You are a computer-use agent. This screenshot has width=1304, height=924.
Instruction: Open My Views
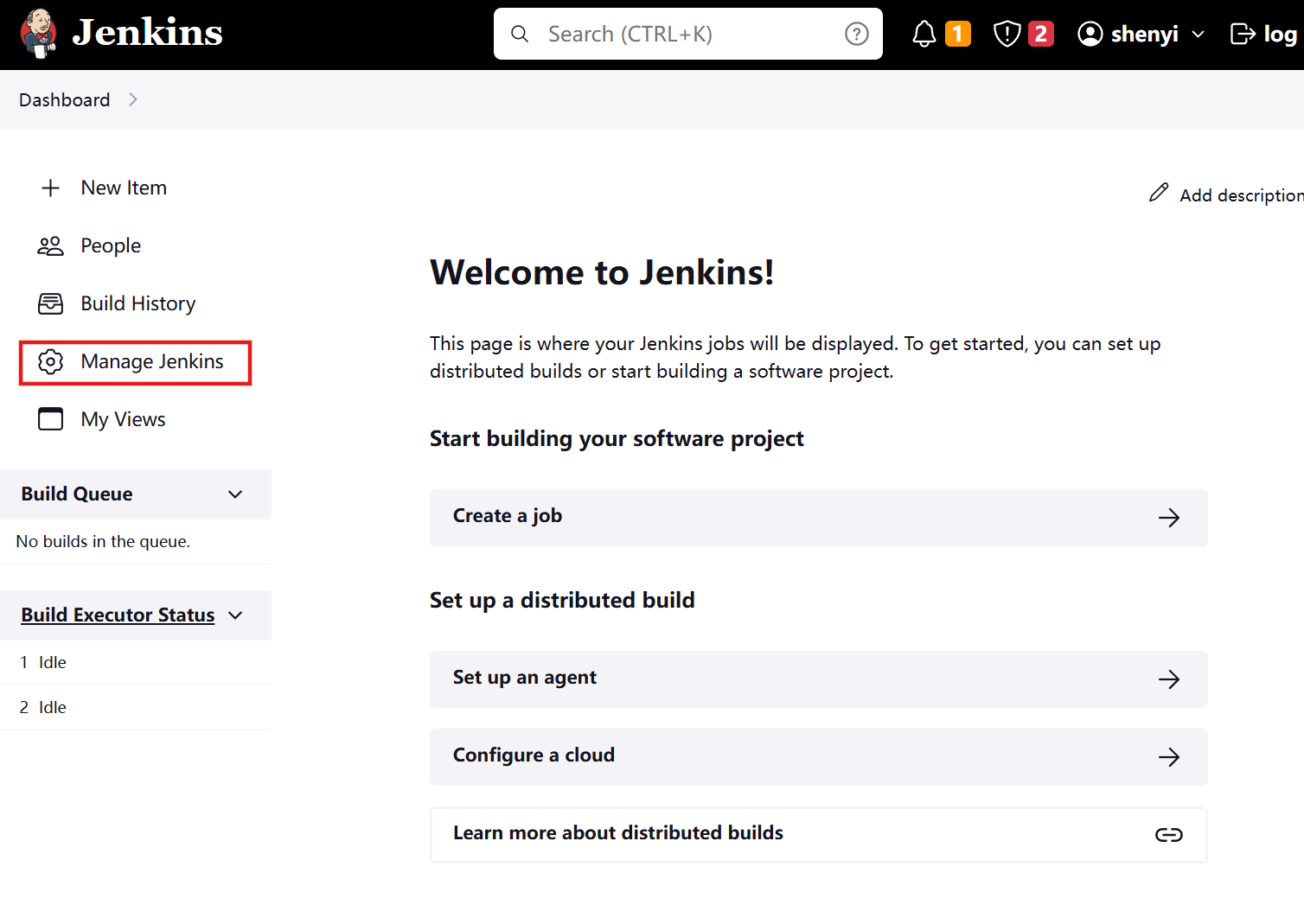123,419
